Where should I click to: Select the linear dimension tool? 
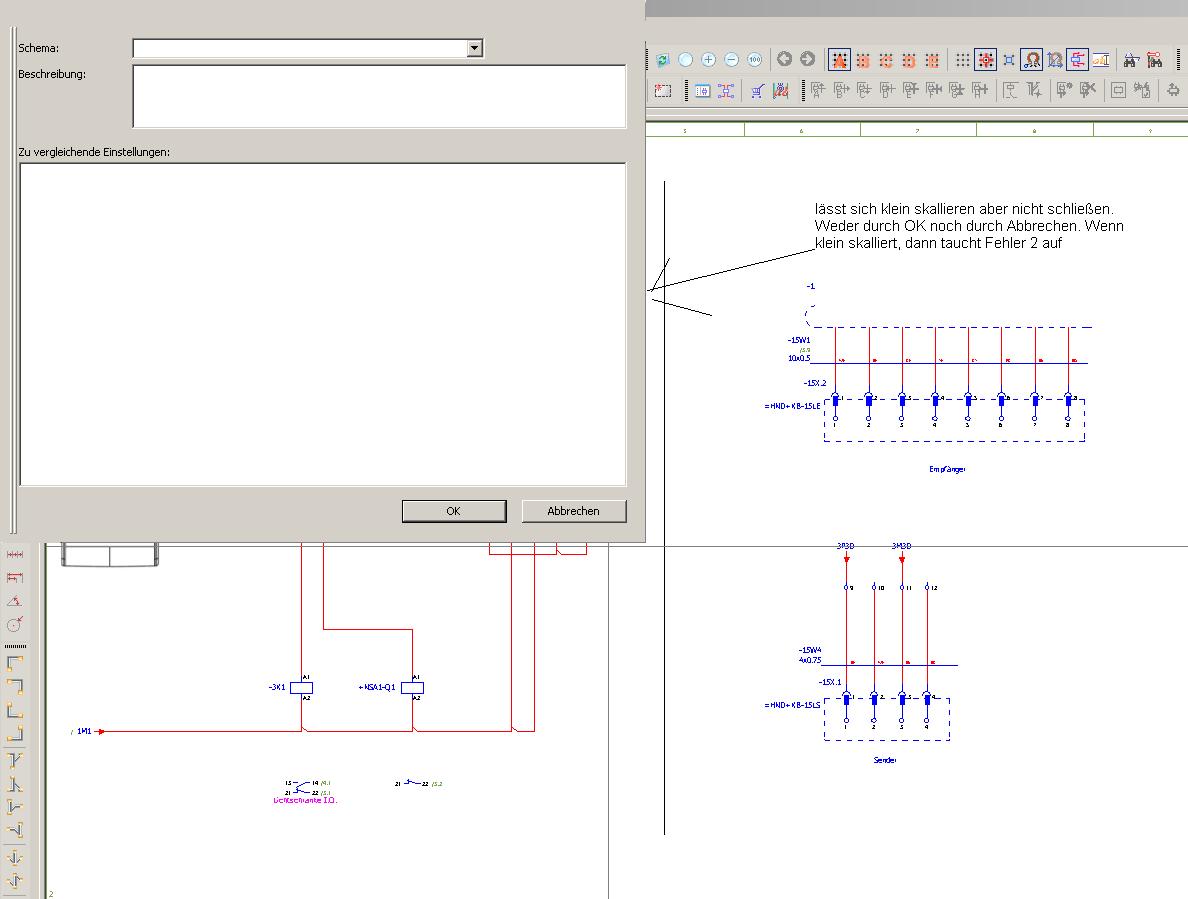[x=14, y=554]
